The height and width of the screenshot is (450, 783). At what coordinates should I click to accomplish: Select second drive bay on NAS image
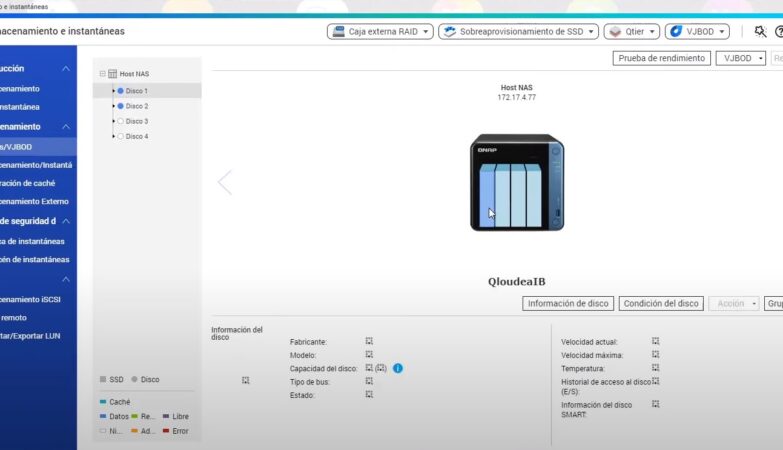click(x=503, y=196)
